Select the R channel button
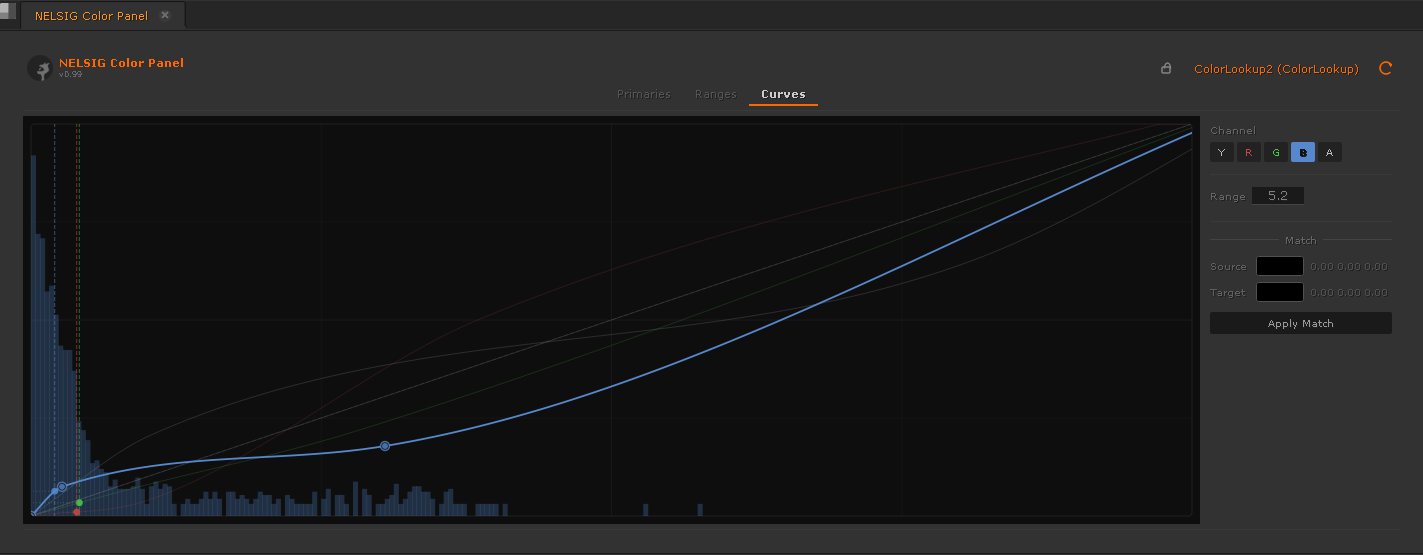 tap(1248, 152)
